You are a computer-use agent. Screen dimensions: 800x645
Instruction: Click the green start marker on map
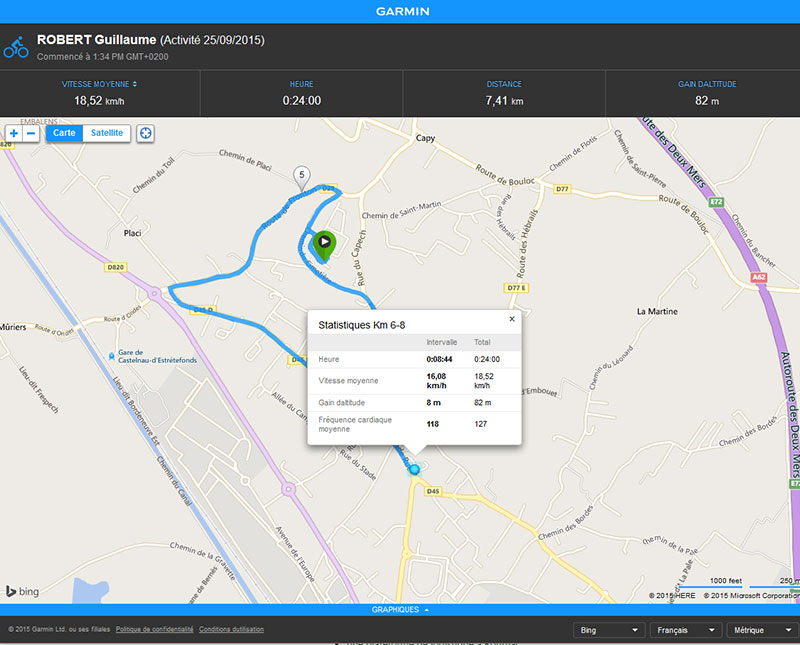coord(324,245)
